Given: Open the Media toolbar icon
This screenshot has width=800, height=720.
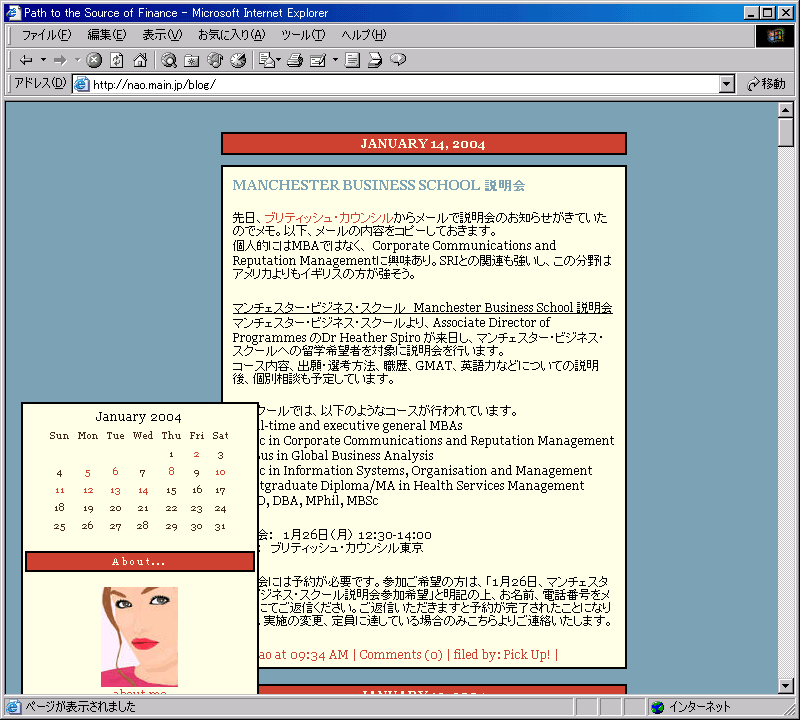Looking at the screenshot, I should pos(215,60).
